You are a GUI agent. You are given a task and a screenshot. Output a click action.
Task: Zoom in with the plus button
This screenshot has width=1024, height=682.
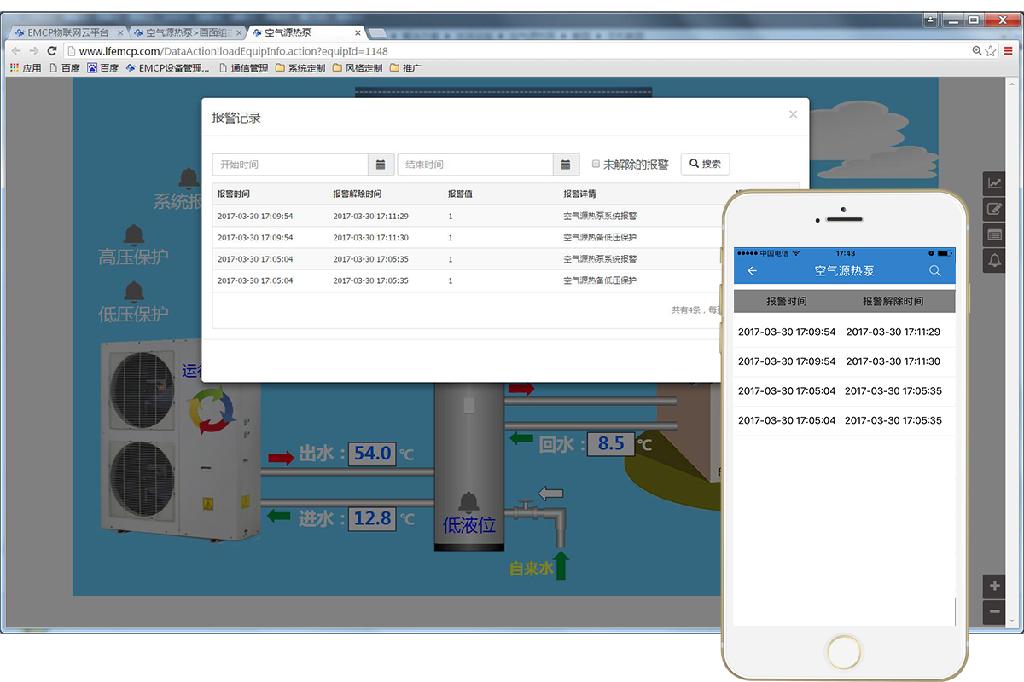(994, 586)
